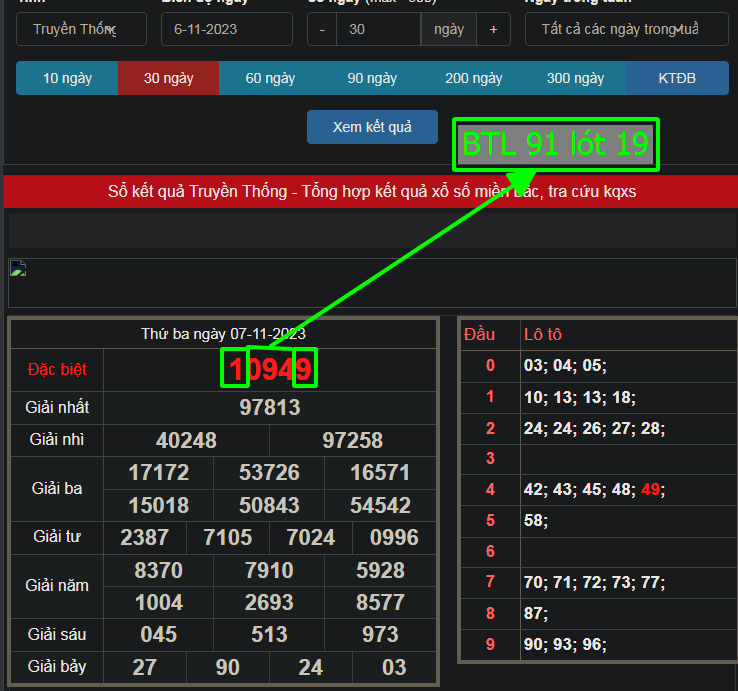Switch to the 200 ngày tab
Image resolution: width=738 pixels, height=691 pixels.
coord(474,78)
